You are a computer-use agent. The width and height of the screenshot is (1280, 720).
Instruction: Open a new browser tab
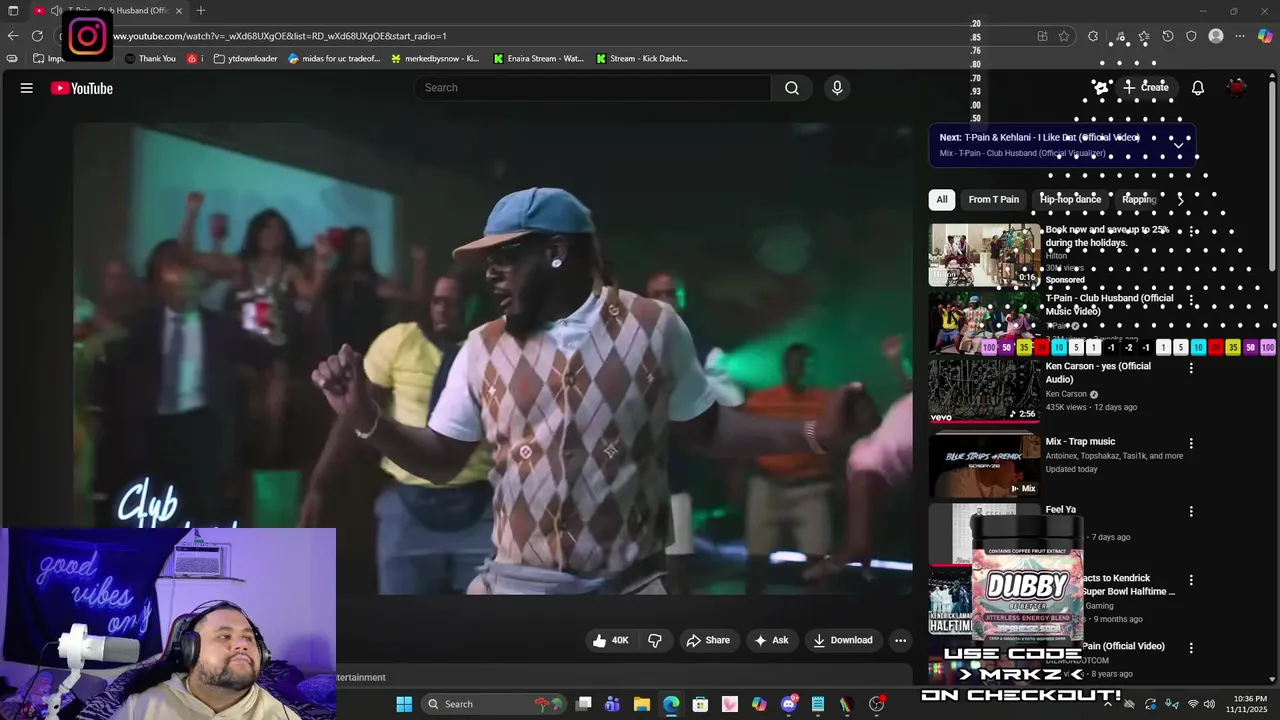(201, 10)
